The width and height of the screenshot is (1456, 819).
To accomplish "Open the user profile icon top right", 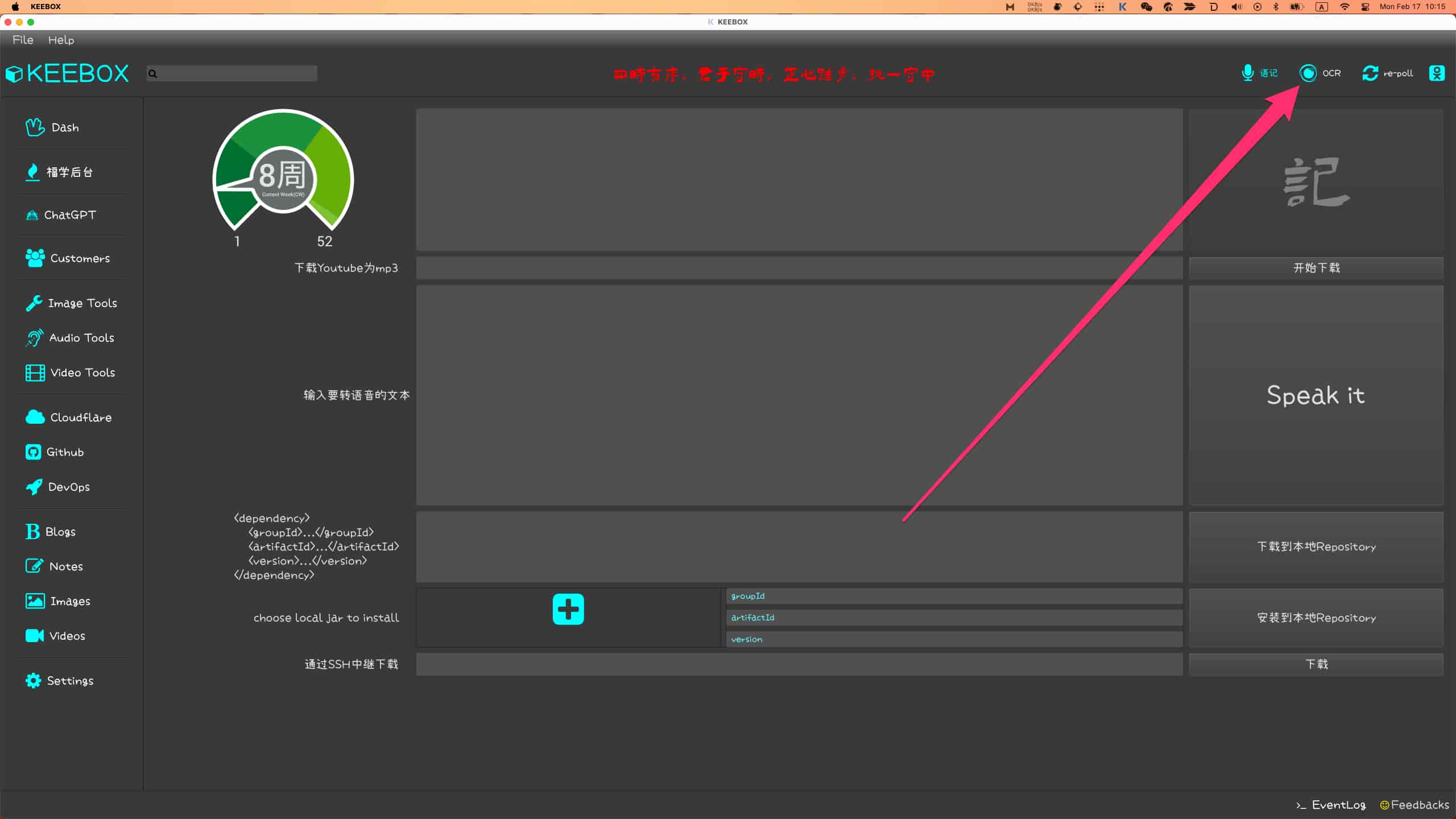I will (x=1437, y=73).
